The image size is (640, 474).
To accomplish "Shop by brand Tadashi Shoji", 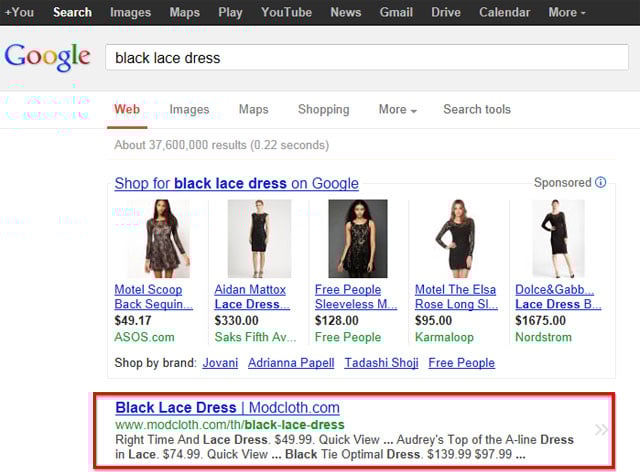I will tap(381, 363).
